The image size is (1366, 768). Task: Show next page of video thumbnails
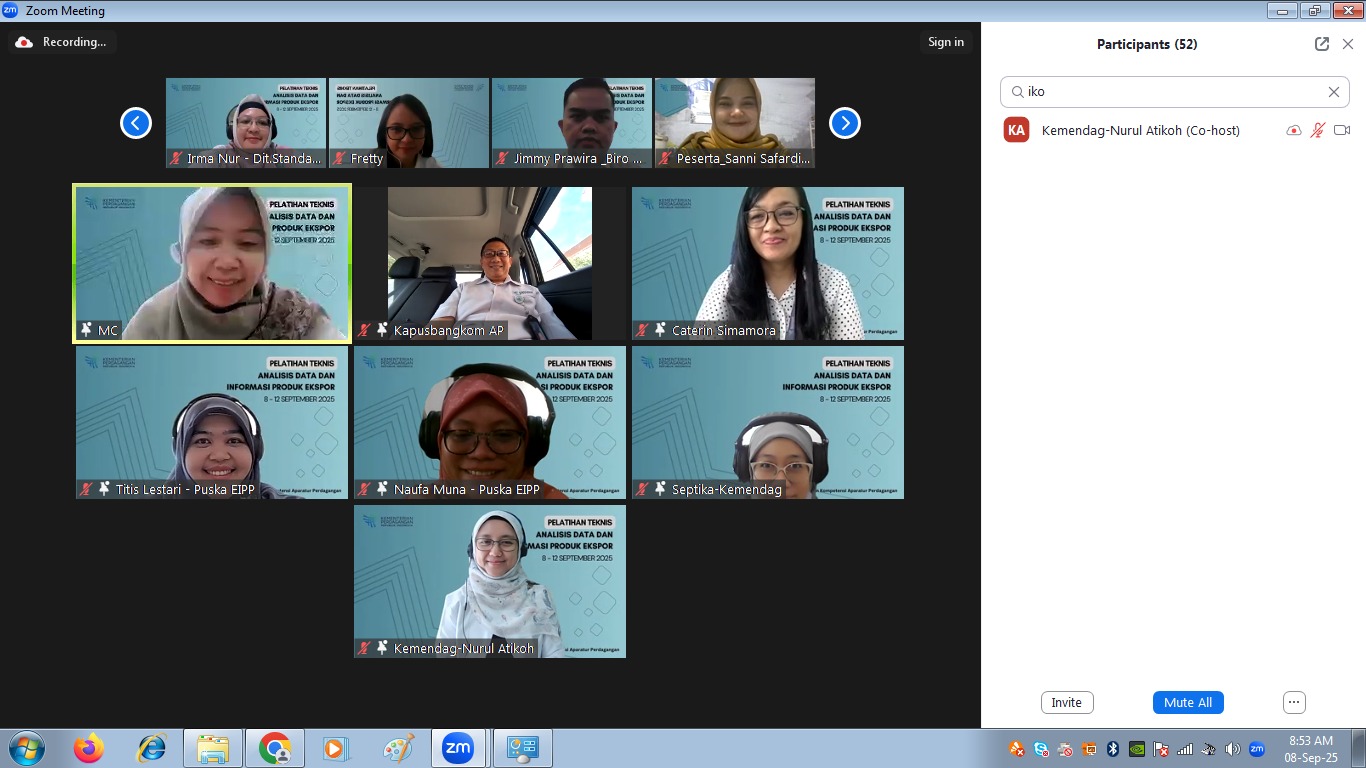pyautogui.click(x=844, y=123)
